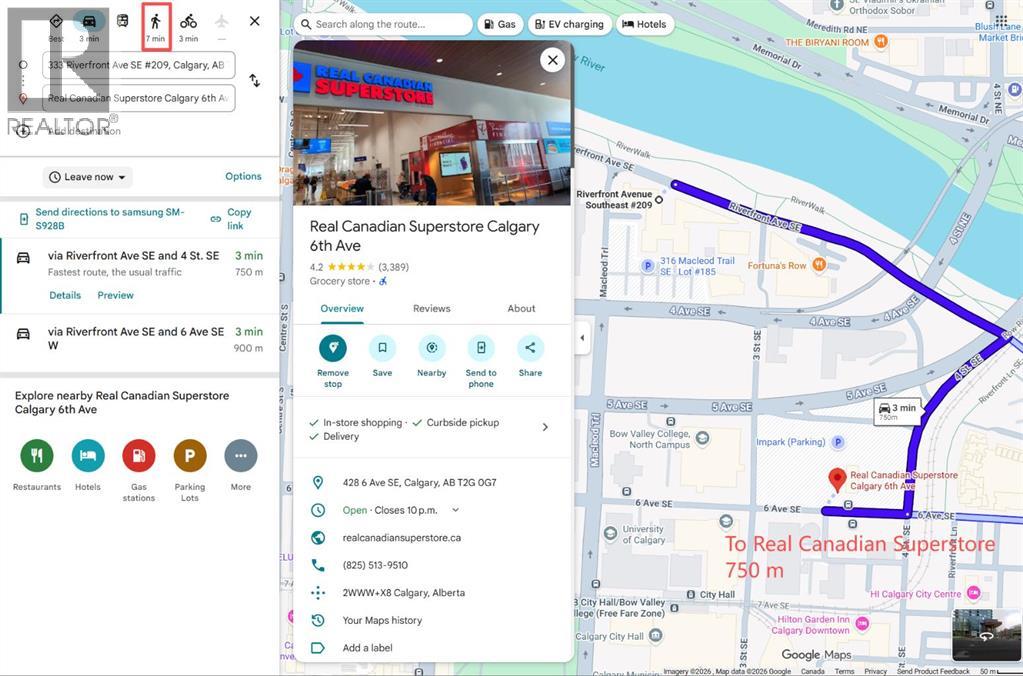Click the Copy link button
The image size is (1023, 676).
[x=231, y=219]
